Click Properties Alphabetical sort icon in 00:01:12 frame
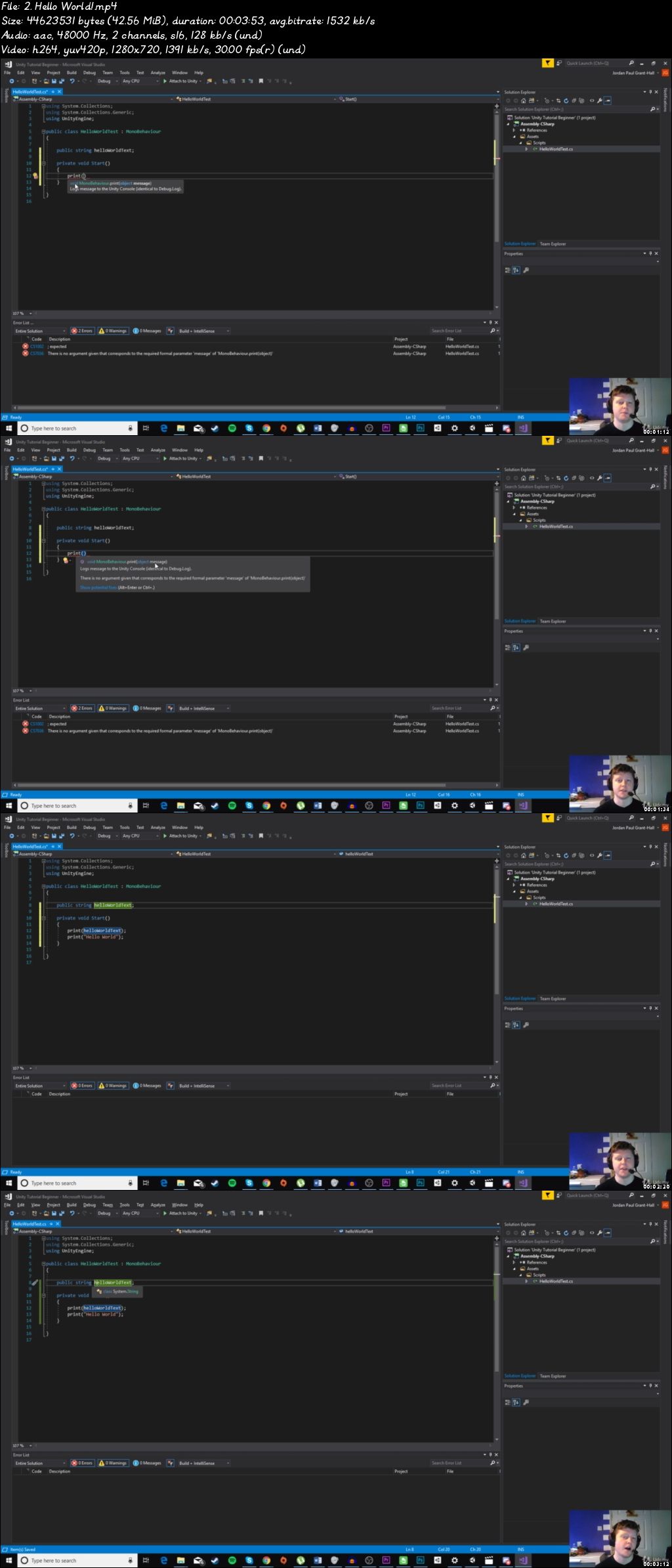 (x=516, y=270)
